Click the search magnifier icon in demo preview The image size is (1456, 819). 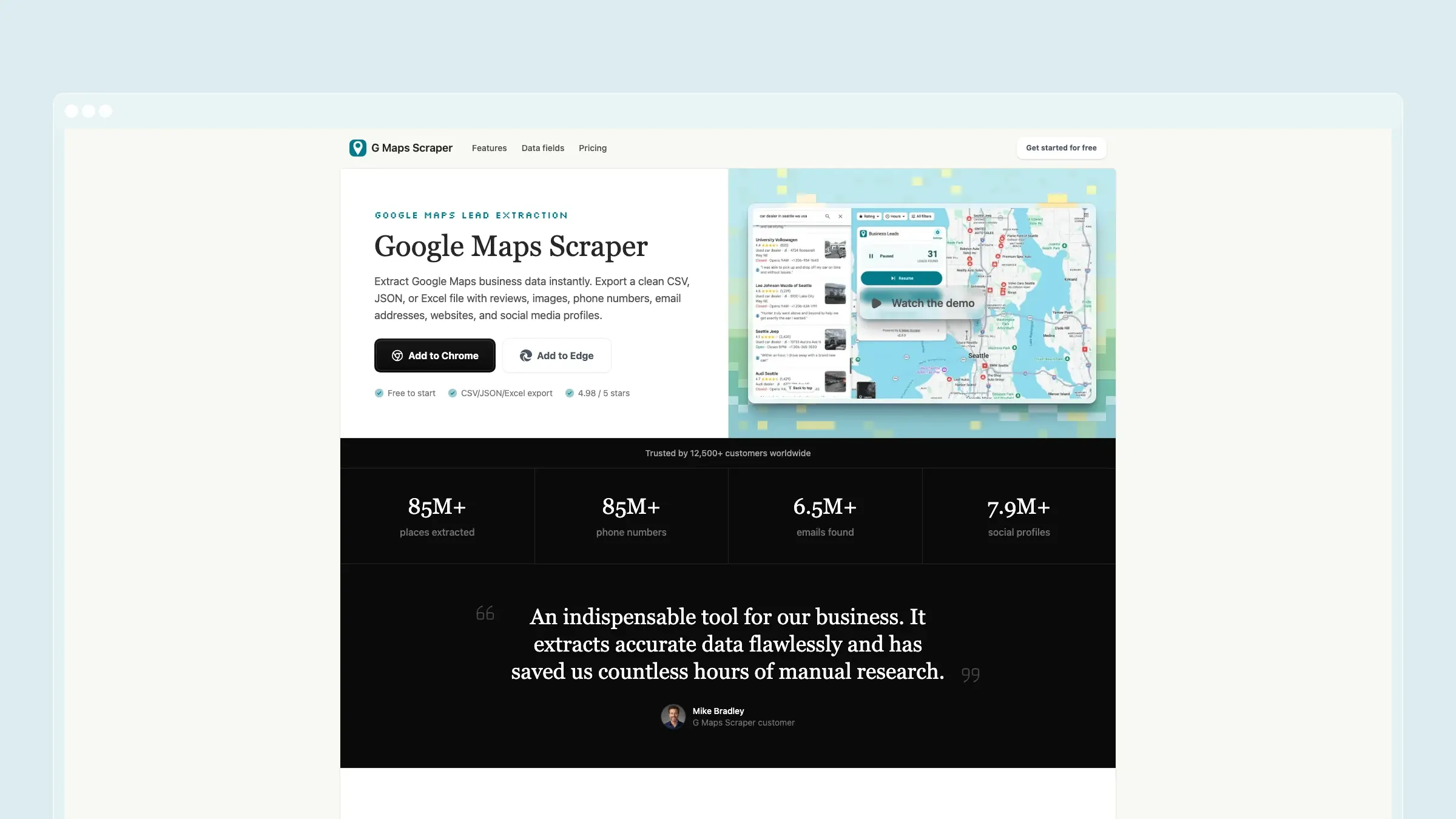pos(827,216)
